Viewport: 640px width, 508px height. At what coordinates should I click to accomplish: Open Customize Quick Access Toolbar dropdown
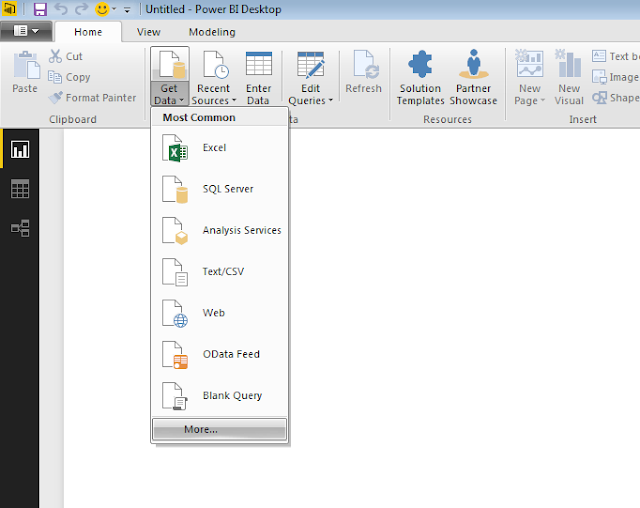click(x=127, y=10)
